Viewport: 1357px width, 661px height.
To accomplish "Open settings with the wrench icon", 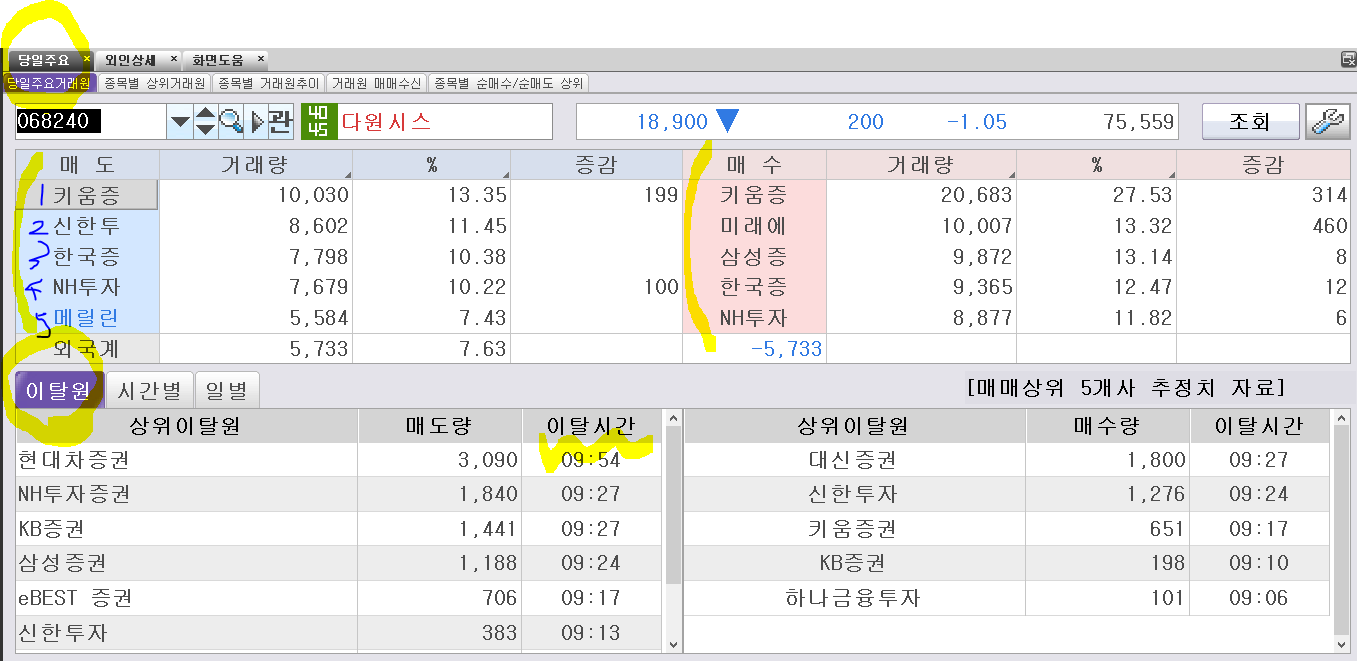I will point(1327,122).
